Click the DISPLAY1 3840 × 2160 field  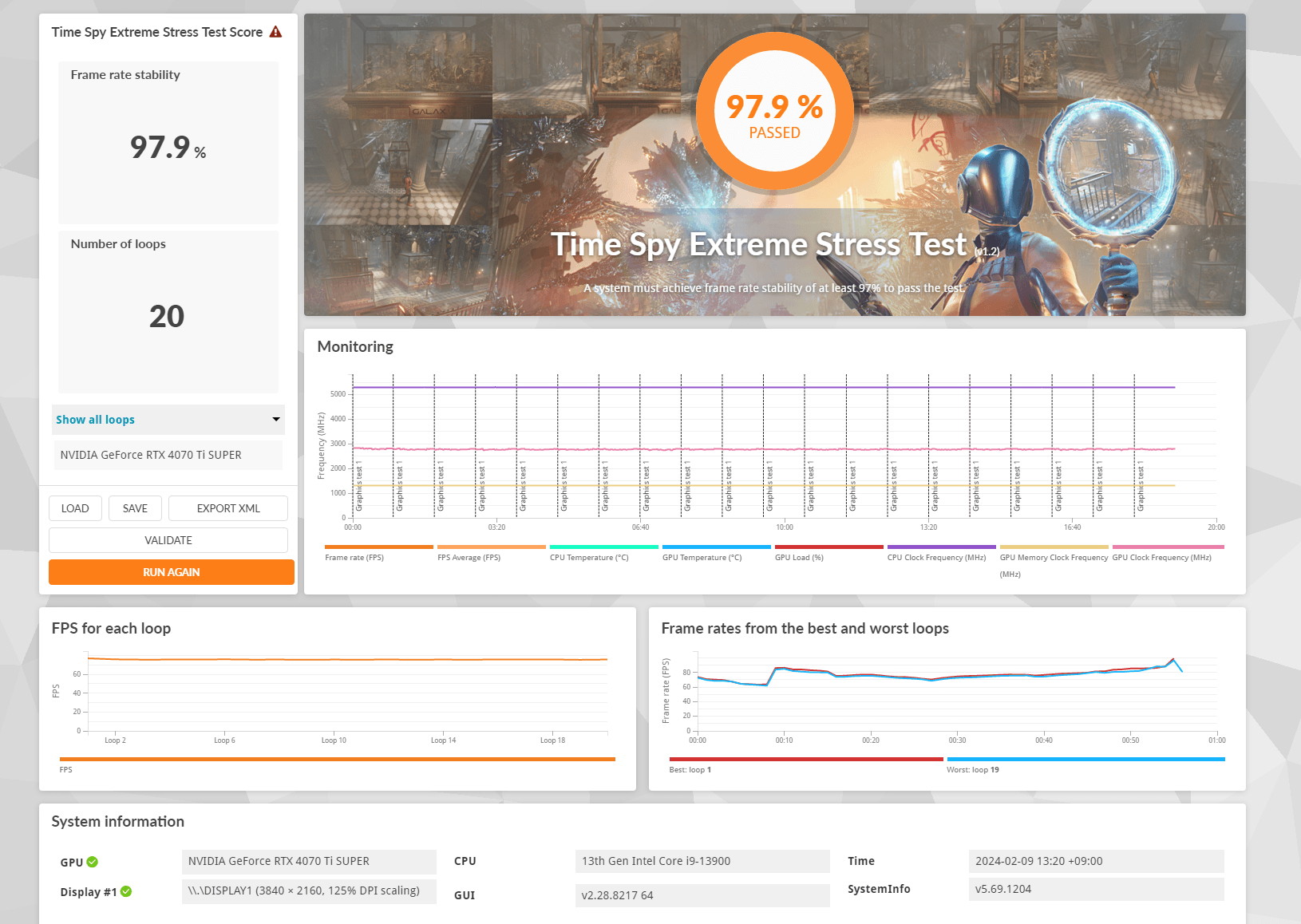tap(309, 891)
